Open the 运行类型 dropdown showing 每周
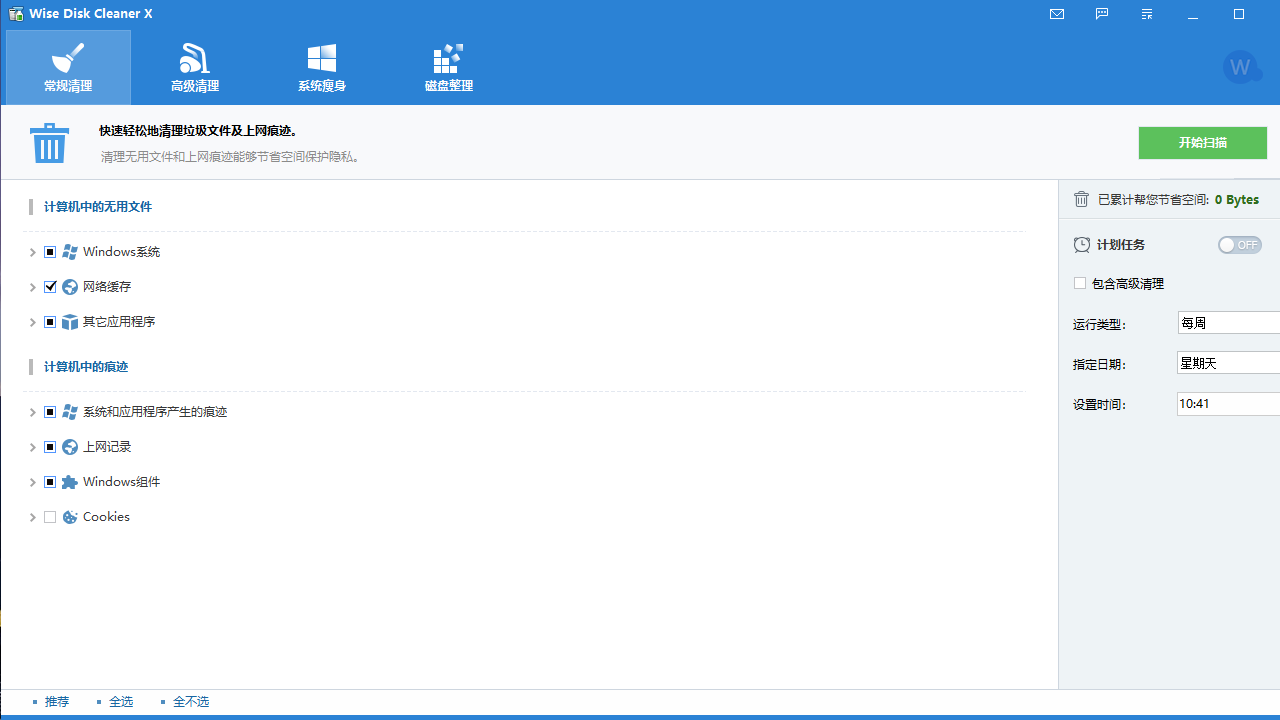The height and width of the screenshot is (720, 1280). tap(1228, 323)
